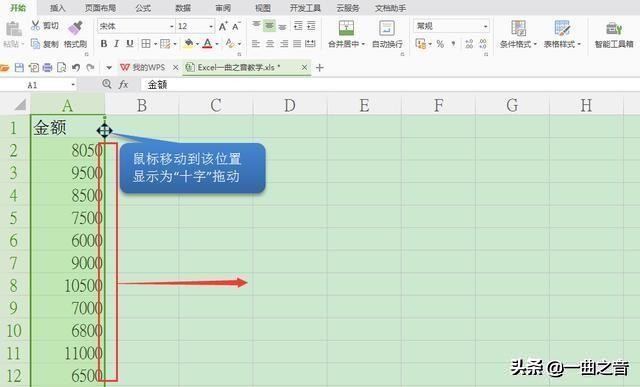
Task: Click the Wrap Text (自动换行) button
Action: (387, 34)
